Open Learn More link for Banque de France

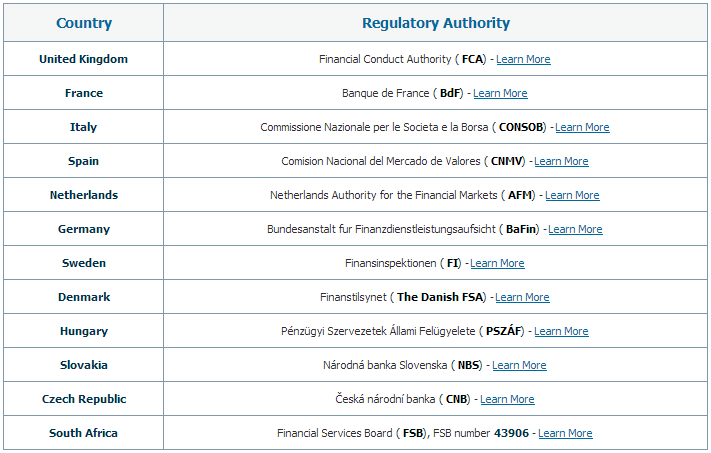pyautogui.click(x=500, y=93)
